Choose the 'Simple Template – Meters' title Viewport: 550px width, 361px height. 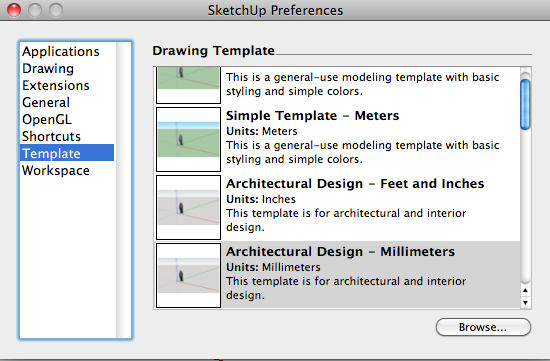(x=313, y=115)
